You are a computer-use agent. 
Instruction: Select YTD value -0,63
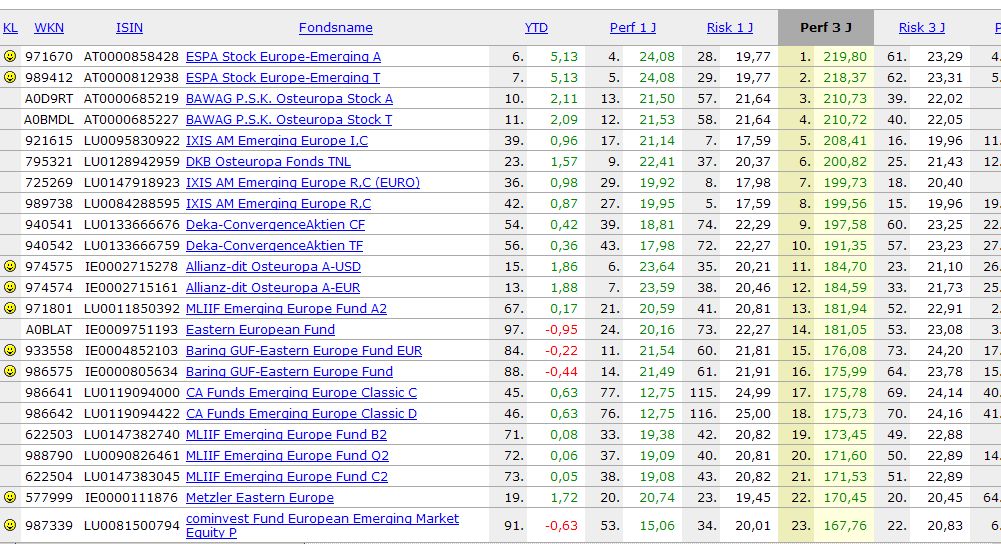coord(562,526)
